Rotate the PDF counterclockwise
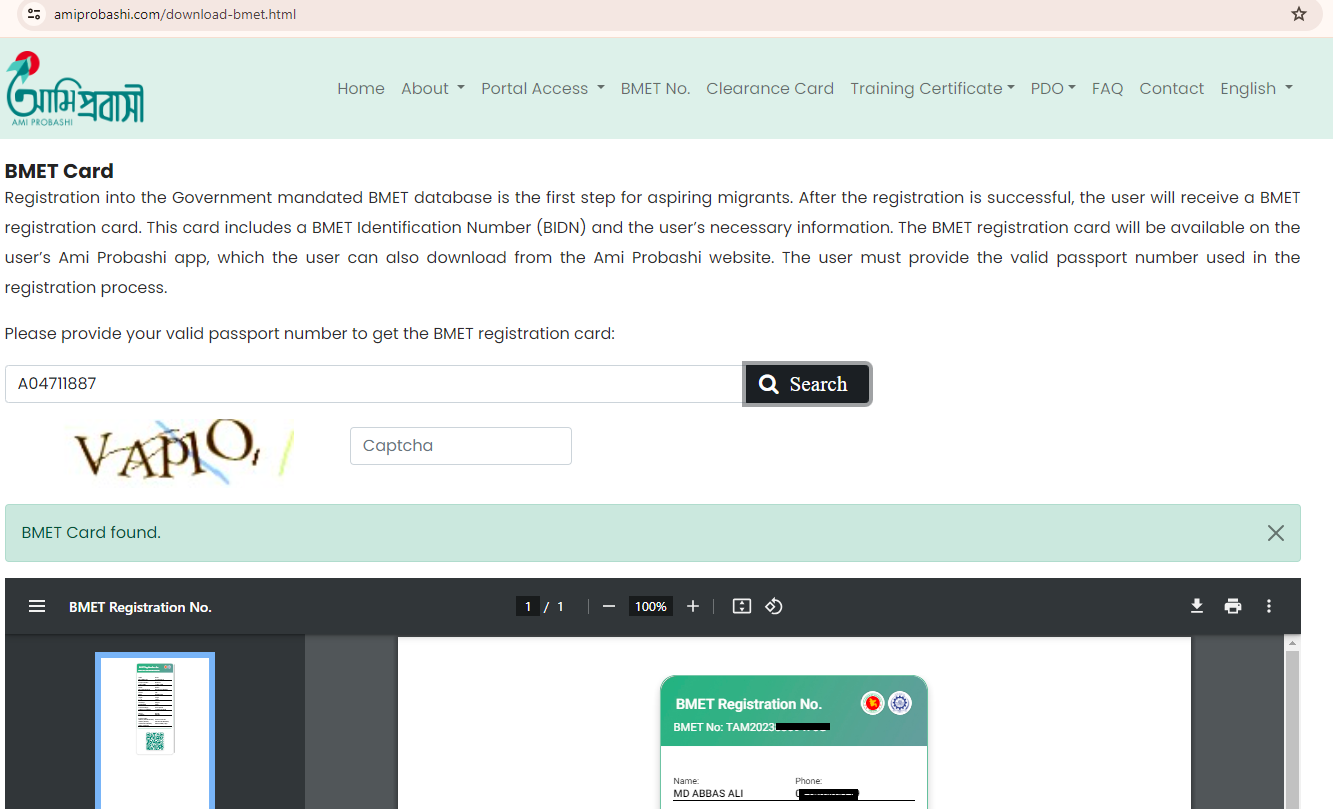Viewport: 1333px width, 809px height. (x=773, y=606)
